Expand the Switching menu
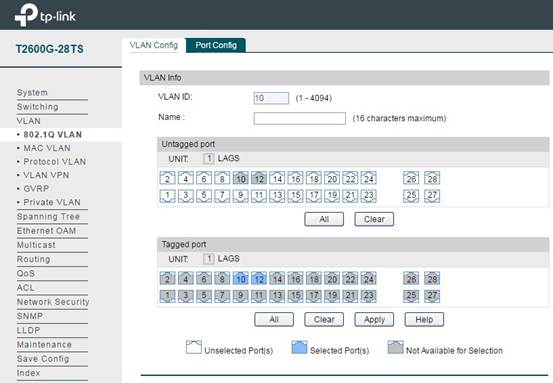This screenshot has height=383, width=553. [37, 107]
